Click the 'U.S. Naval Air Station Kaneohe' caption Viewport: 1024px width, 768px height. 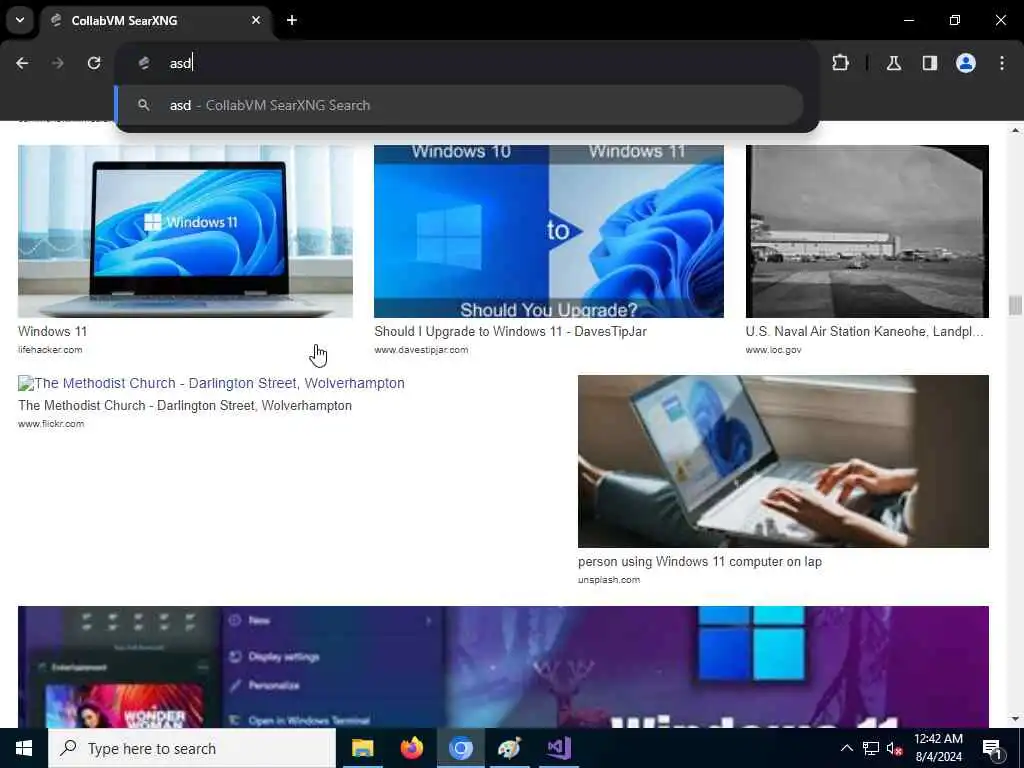point(865,332)
